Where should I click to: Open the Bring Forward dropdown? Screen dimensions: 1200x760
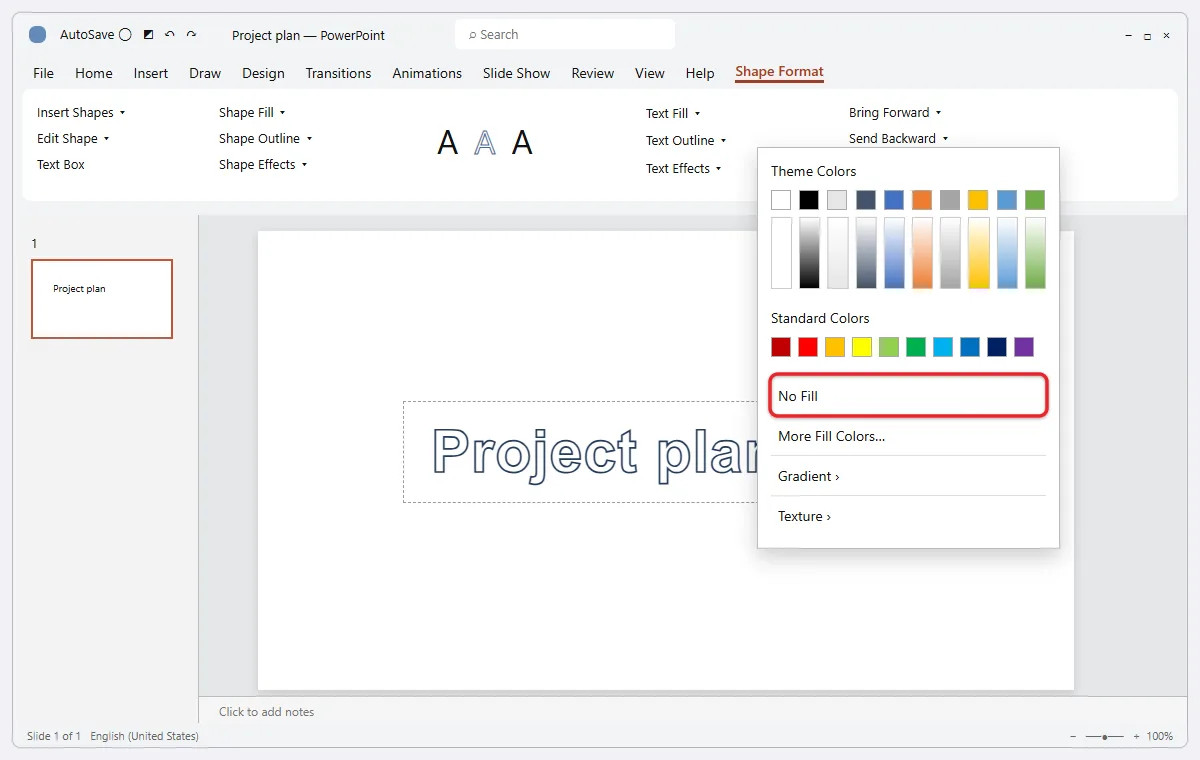point(895,112)
